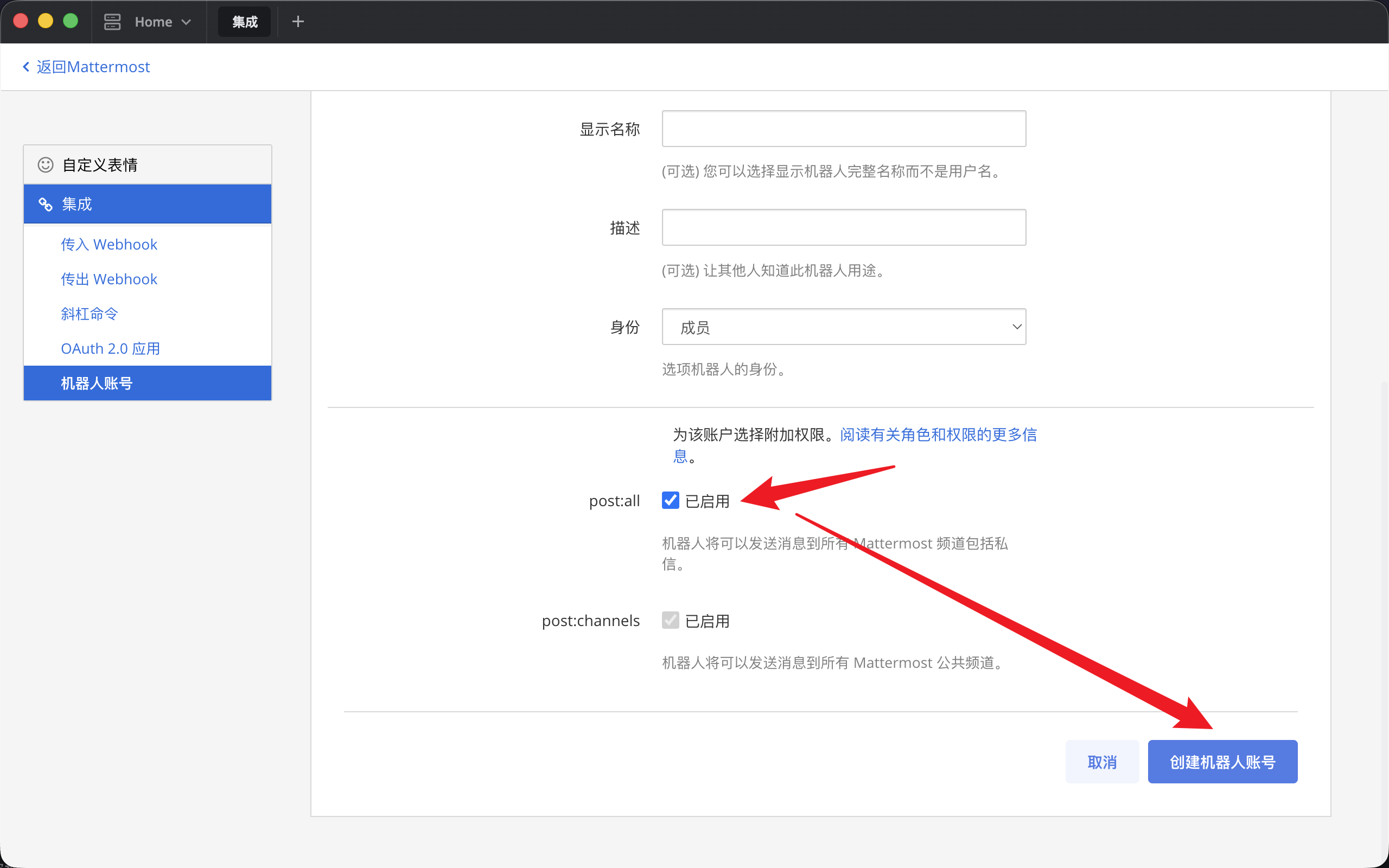
Task: Click the smiley icon next to 自定义表情
Action: pyautogui.click(x=46, y=165)
